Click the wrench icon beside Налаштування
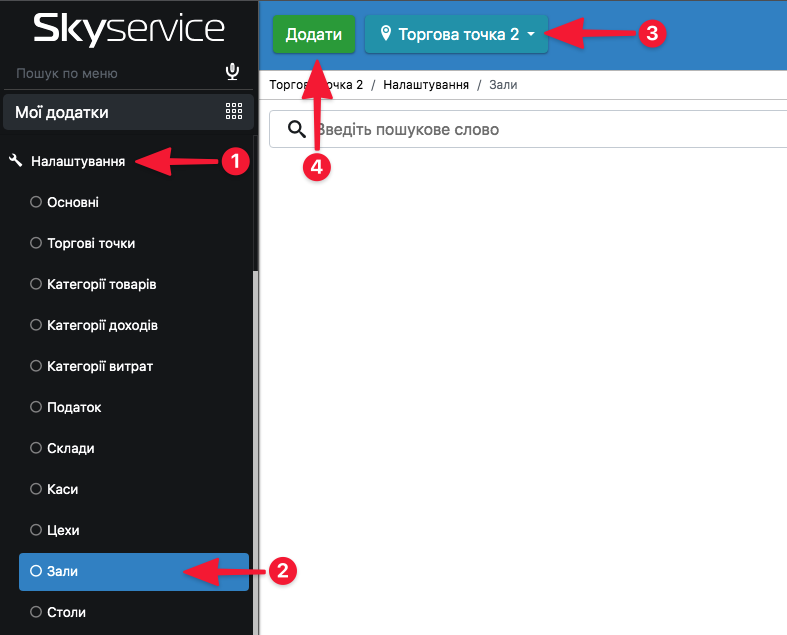This screenshot has height=635, width=787. pyautogui.click(x=16, y=160)
